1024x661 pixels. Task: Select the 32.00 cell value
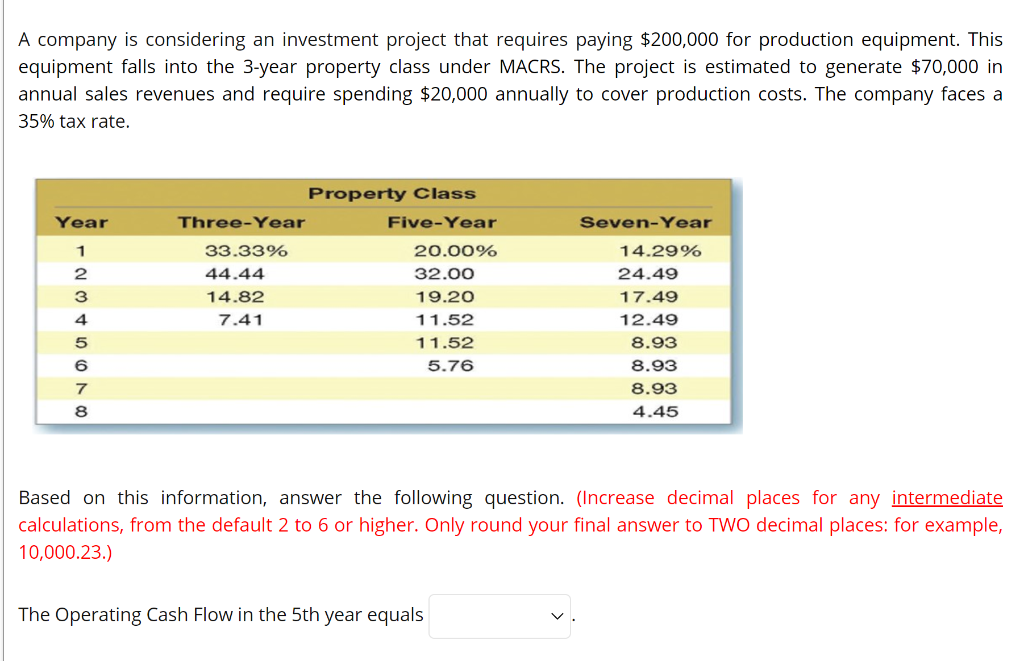click(444, 274)
